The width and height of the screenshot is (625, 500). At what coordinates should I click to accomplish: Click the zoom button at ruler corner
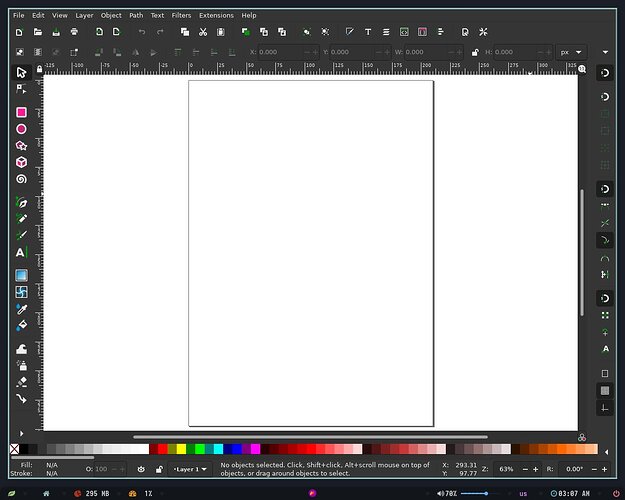[582, 69]
